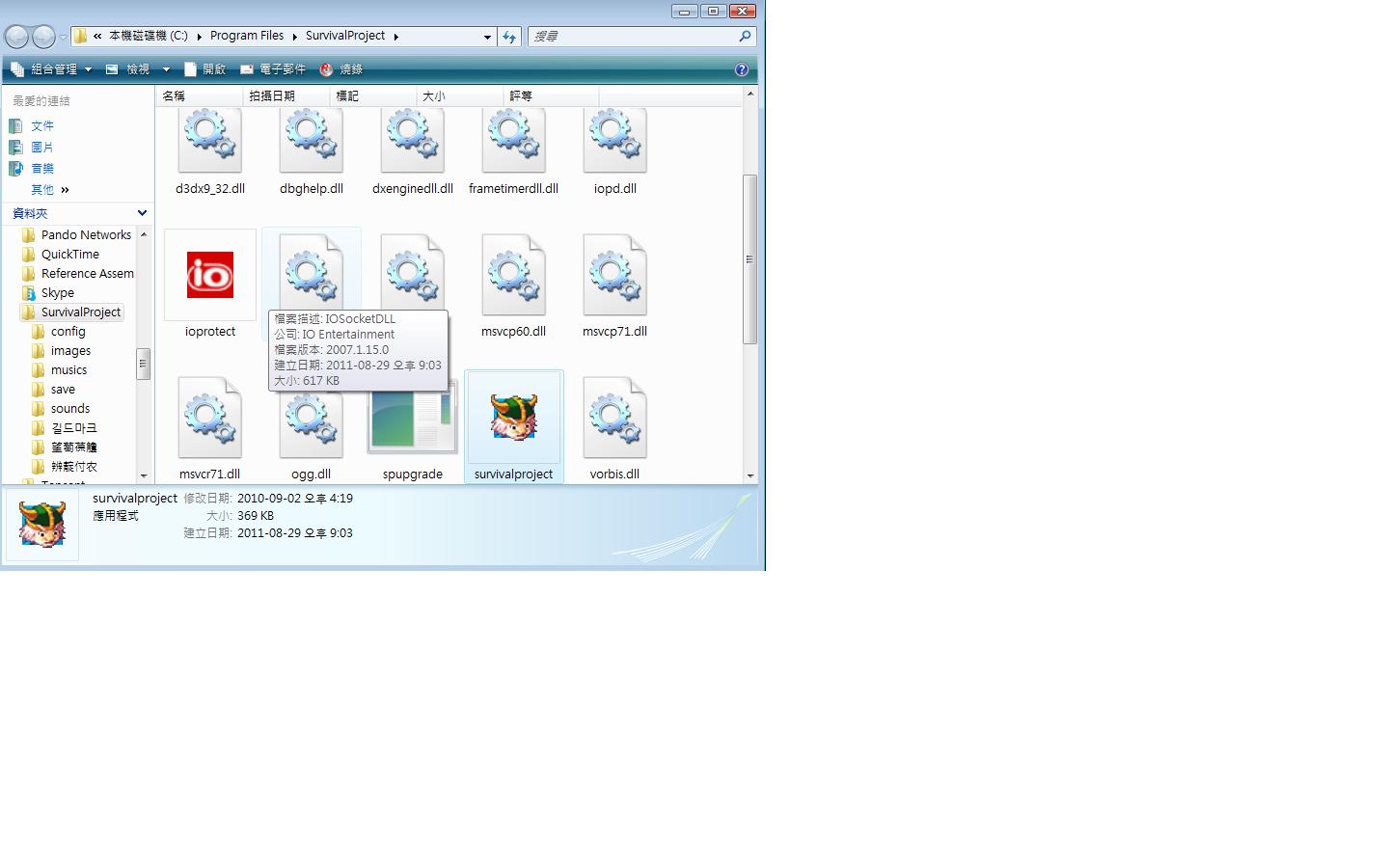Expand the arrow after SurvivalProject breadcrumb
This screenshot has width=1389, height=868.
point(395,37)
